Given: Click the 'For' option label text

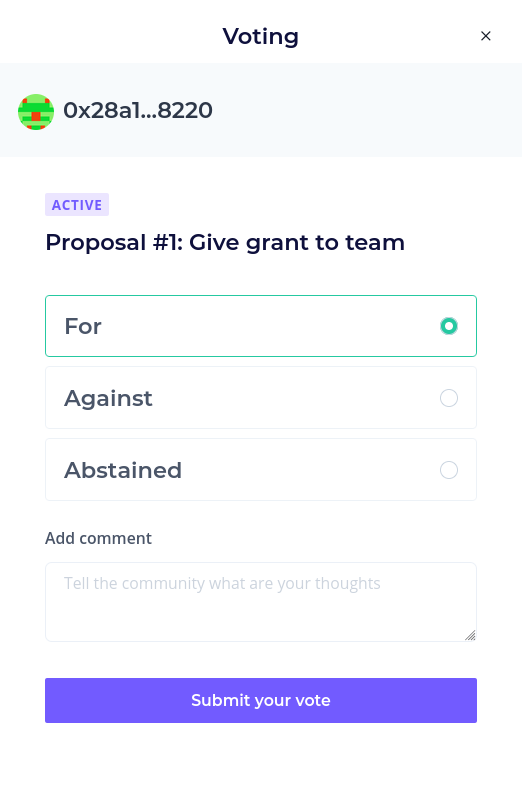Looking at the screenshot, I should (x=83, y=326).
